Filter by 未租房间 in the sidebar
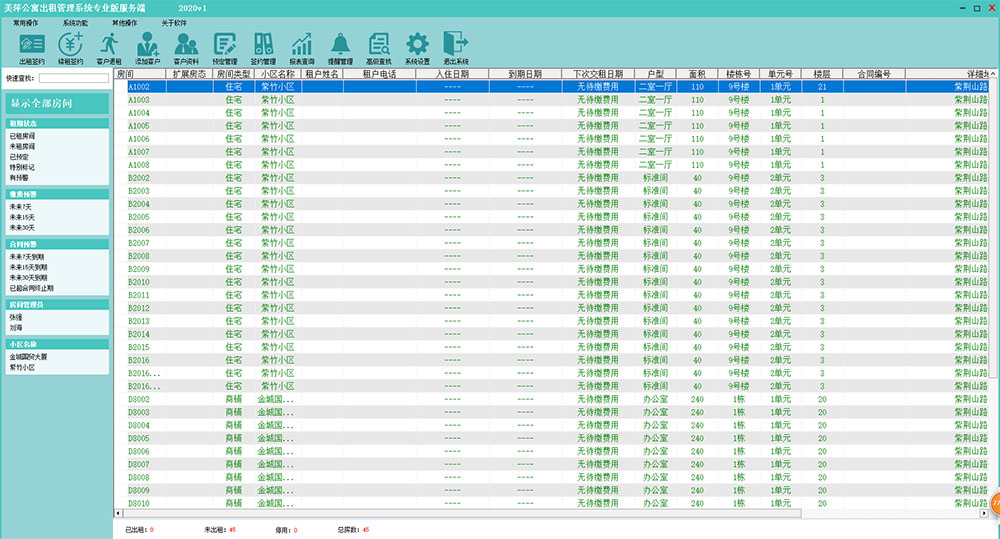 click(x=22, y=146)
